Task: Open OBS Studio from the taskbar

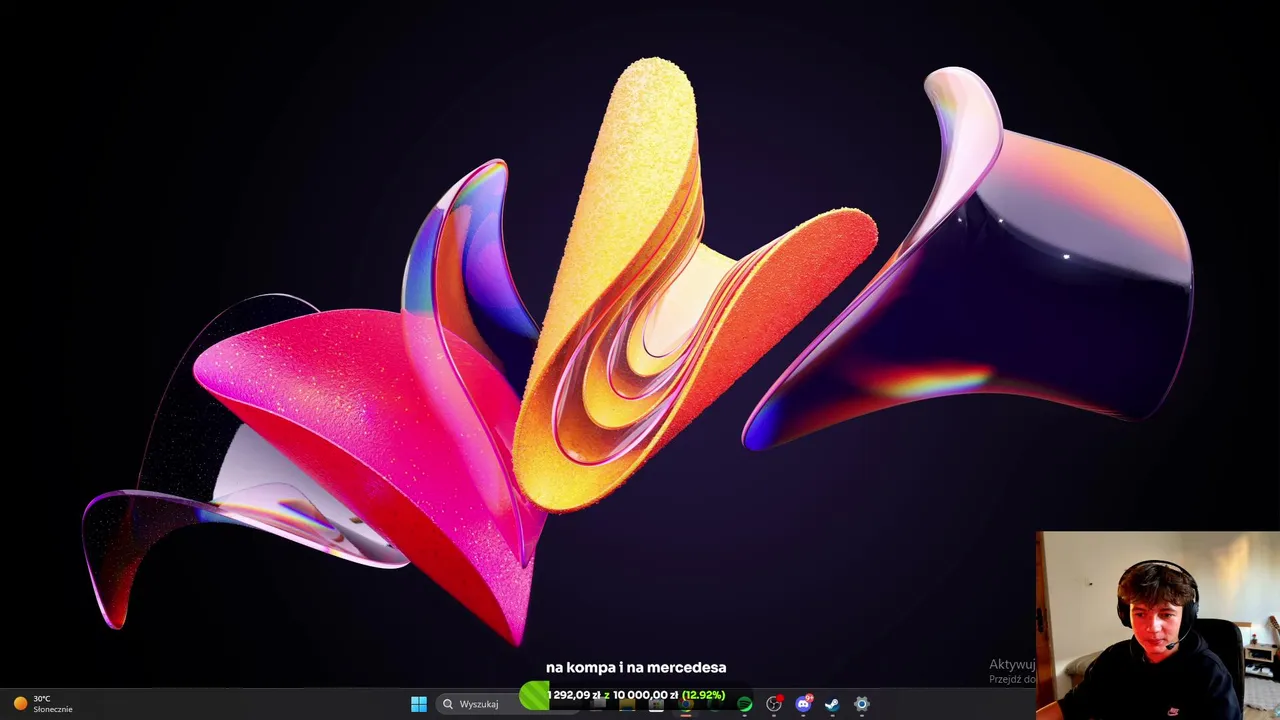Action: [x=774, y=704]
